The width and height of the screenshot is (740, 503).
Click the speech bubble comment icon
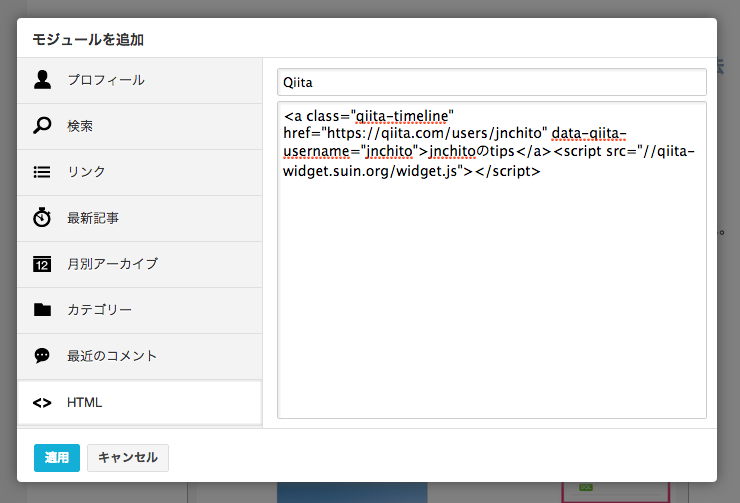click(x=42, y=355)
